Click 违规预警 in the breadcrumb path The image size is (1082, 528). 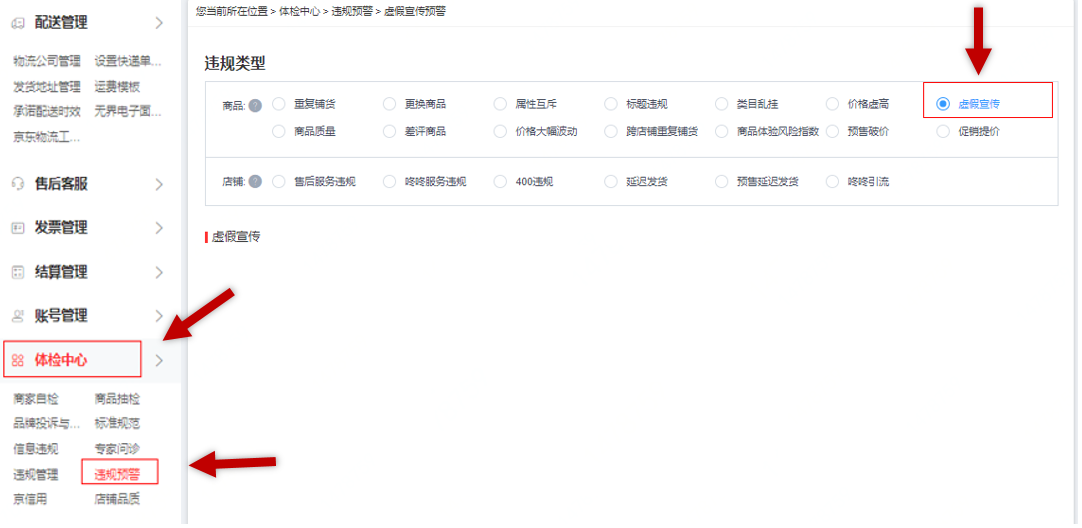click(352, 12)
